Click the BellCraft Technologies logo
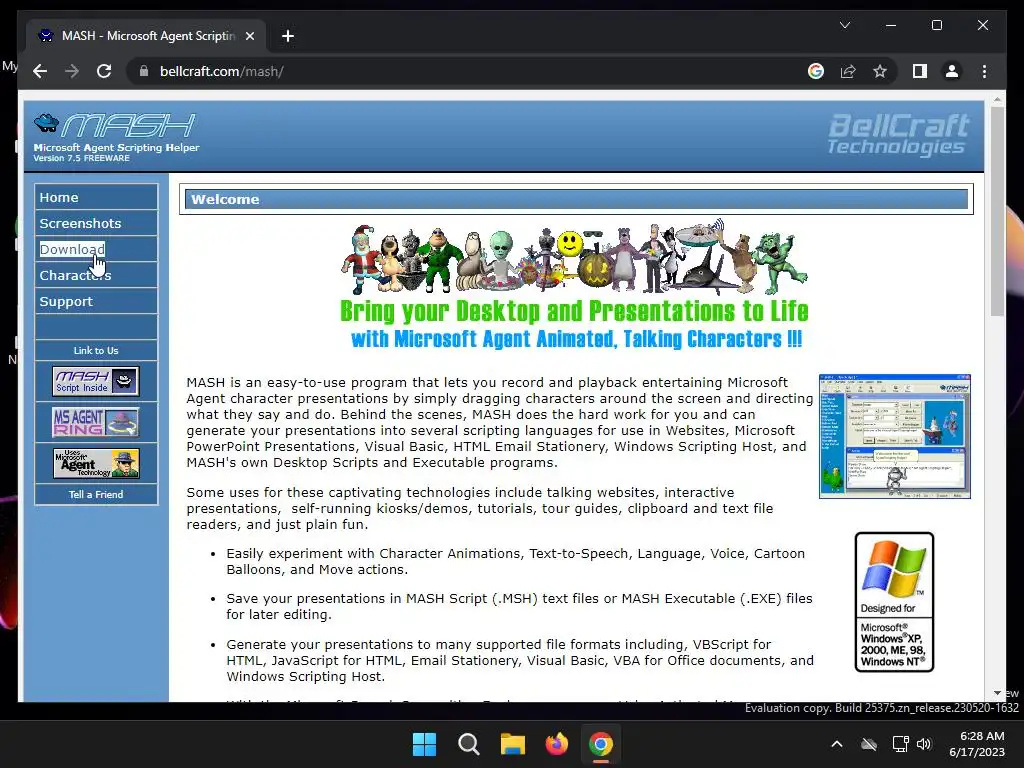 (x=898, y=135)
